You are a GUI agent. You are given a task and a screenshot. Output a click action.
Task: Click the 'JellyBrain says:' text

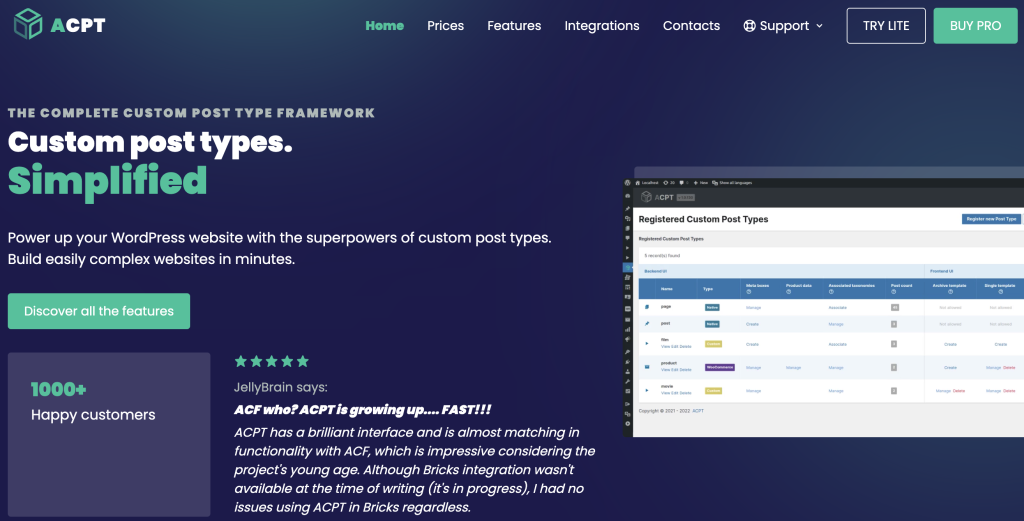click(x=281, y=387)
